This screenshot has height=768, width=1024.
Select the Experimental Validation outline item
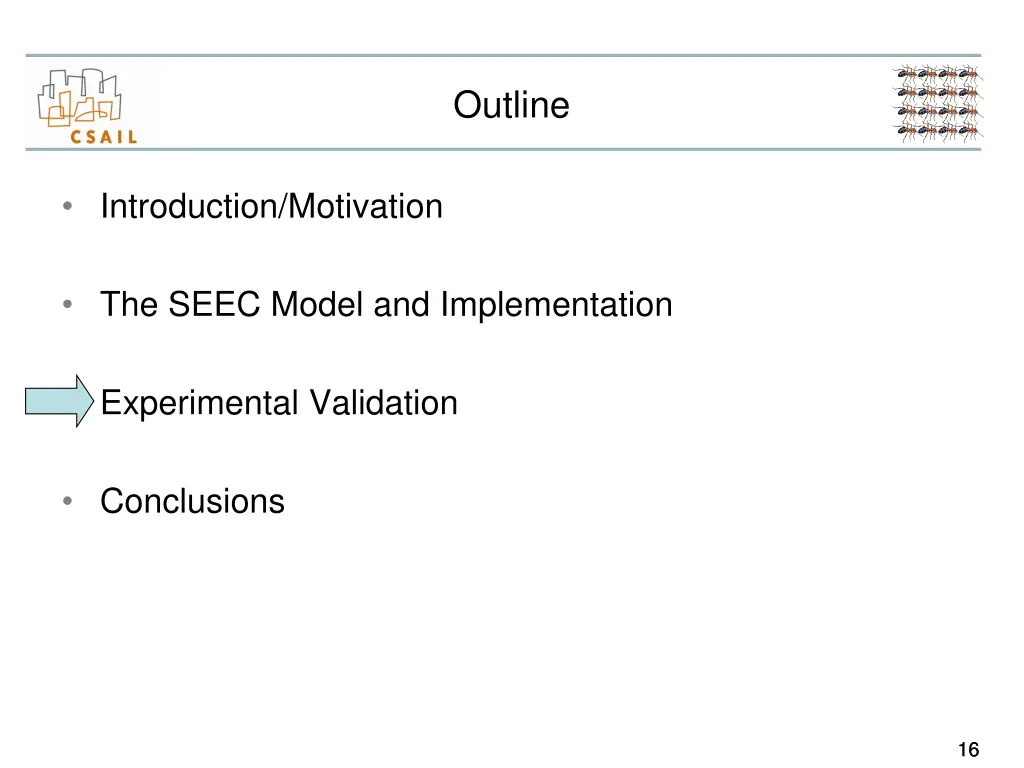(x=279, y=402)
